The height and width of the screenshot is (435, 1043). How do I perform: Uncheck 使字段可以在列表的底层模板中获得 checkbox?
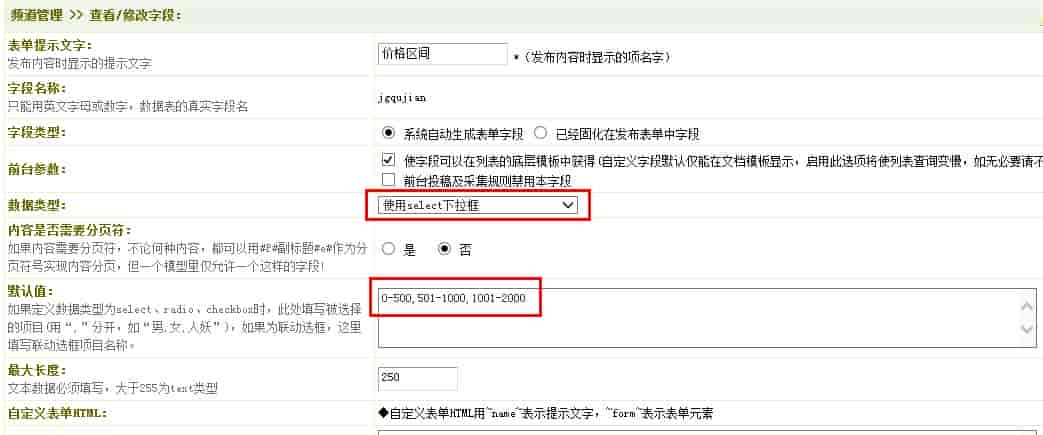pyautogui.click(x=388, y=161)
